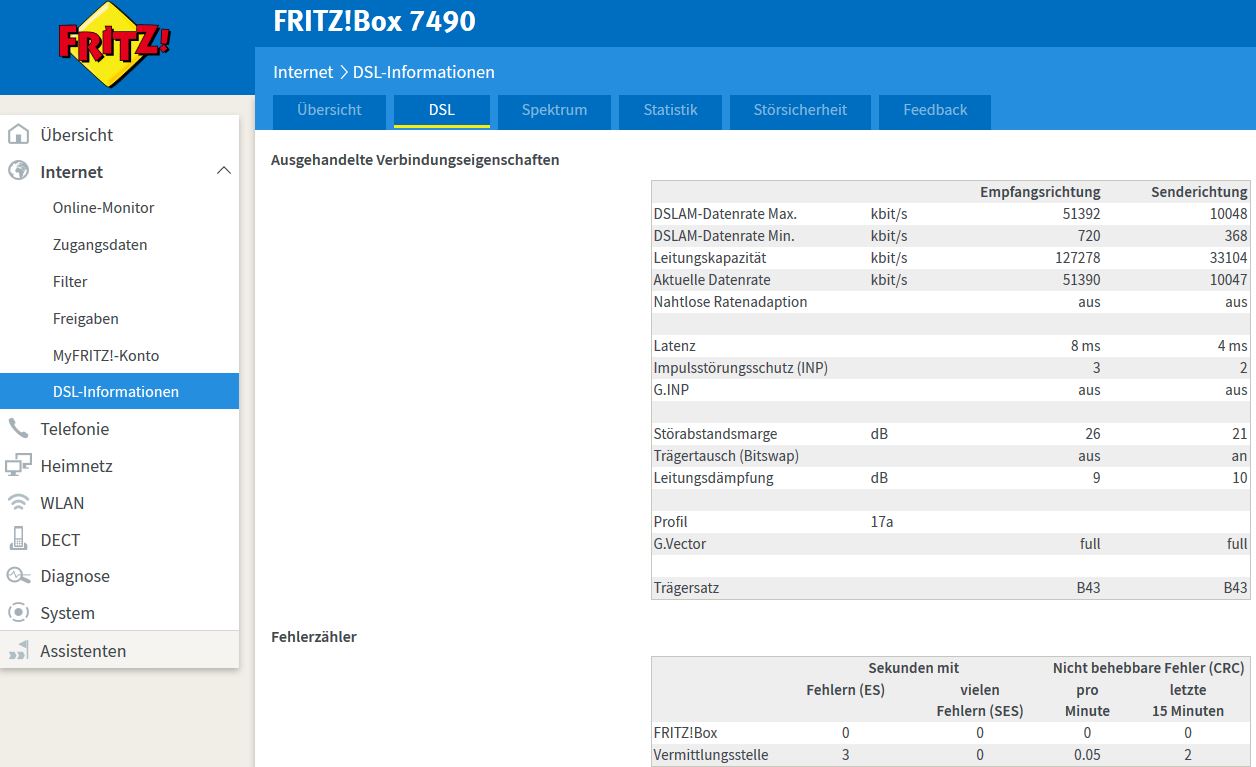Click the Leitungsdämpfung row label
The width and height of the screenshot is (1256, 767).
714,478
